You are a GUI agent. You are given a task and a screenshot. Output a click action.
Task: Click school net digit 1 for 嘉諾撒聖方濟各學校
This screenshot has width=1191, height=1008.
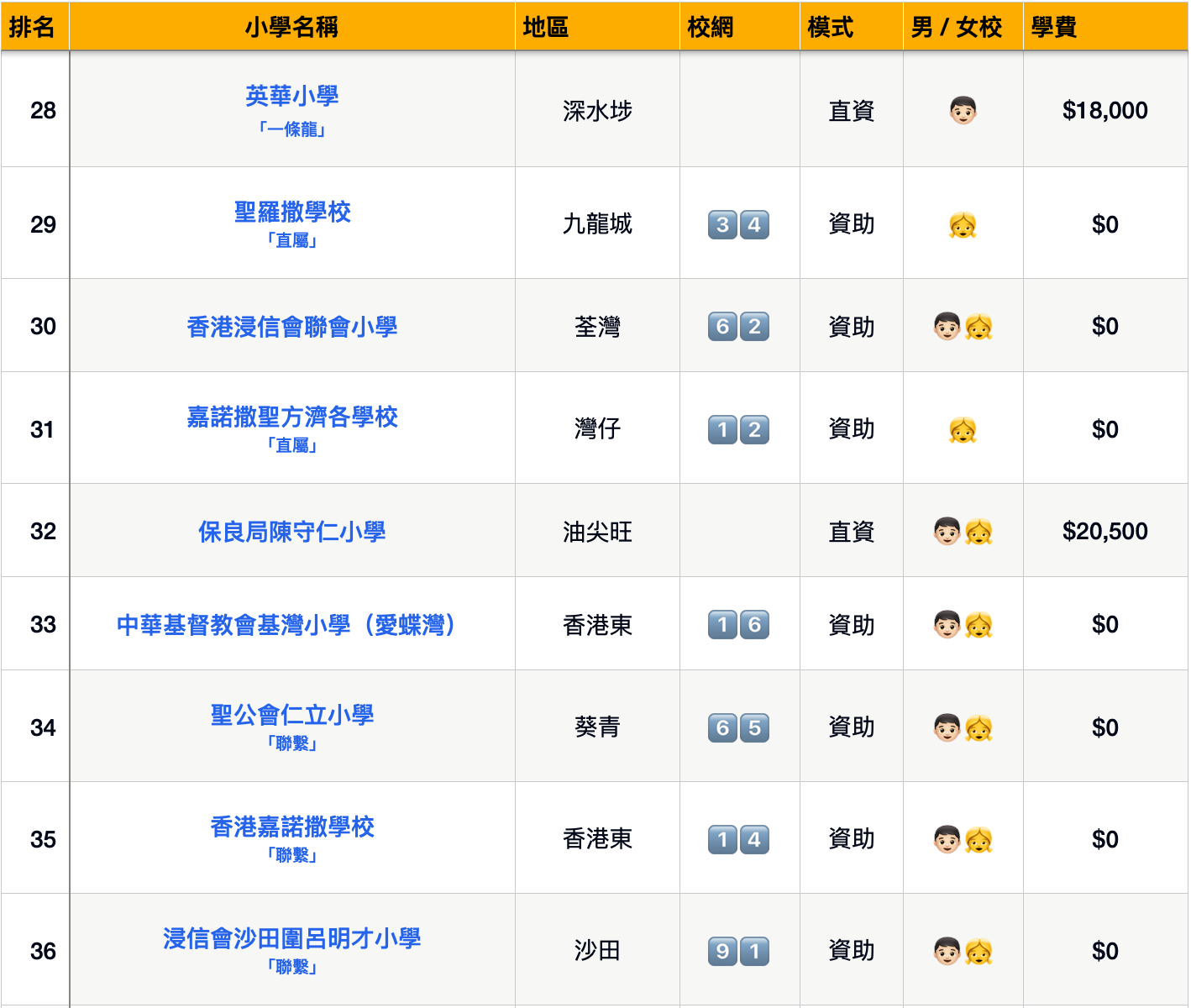(x=723, y=430)
